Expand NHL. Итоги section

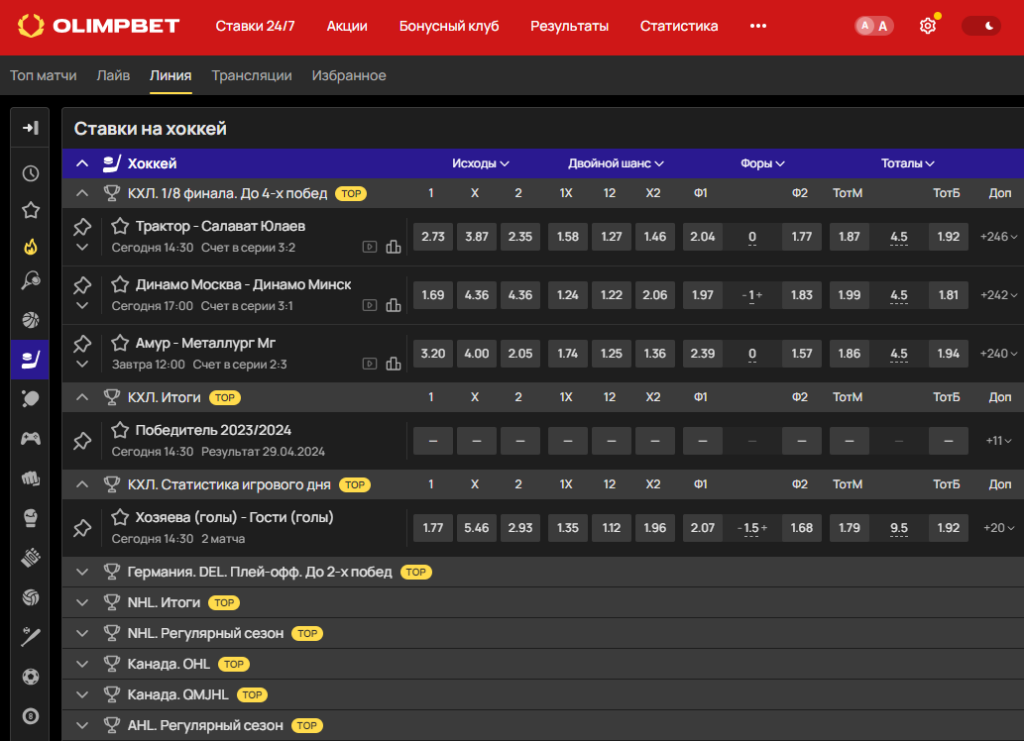pyautogui.click(x=82, y=603)
